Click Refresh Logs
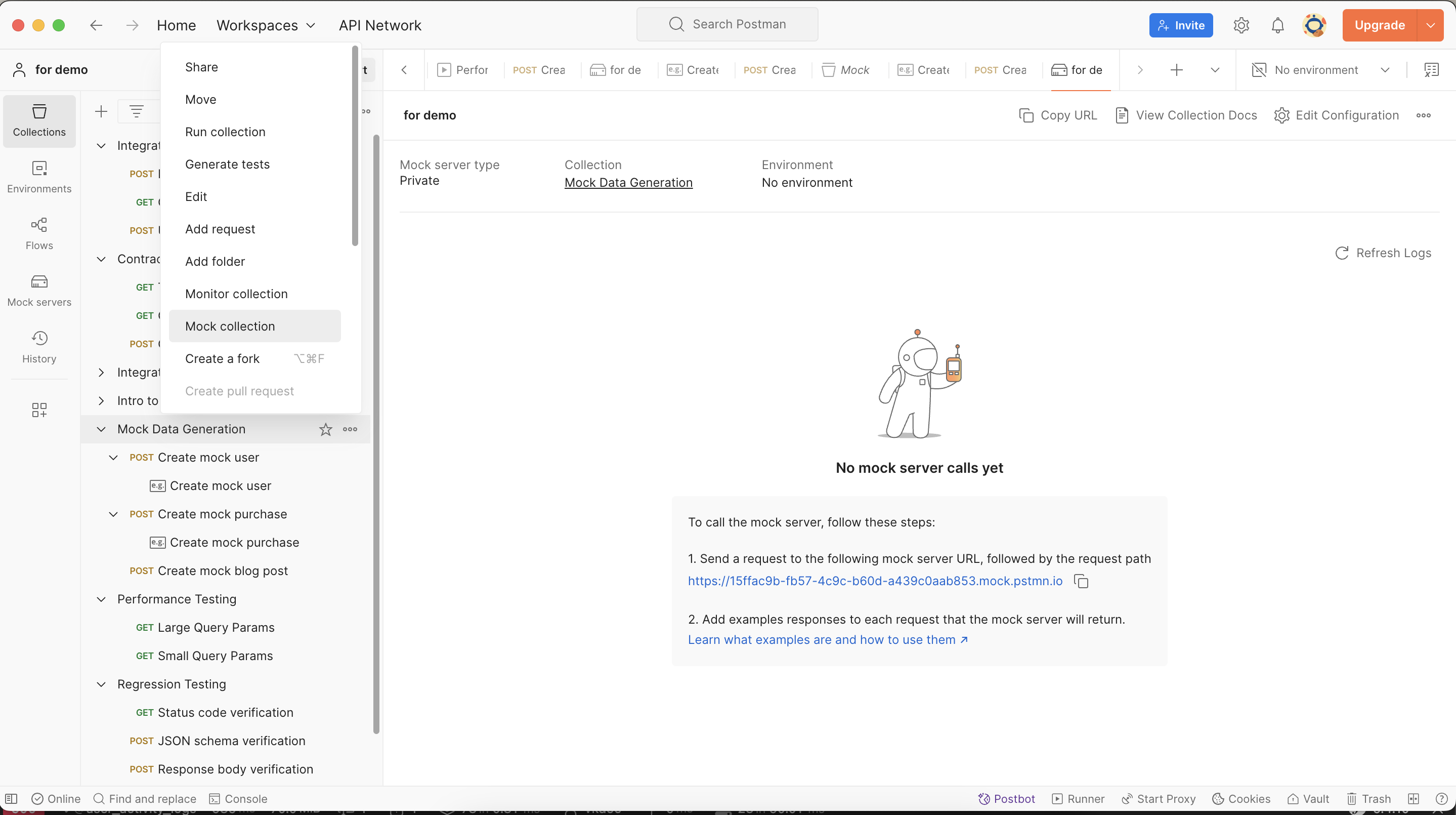 click(1383, 254)
